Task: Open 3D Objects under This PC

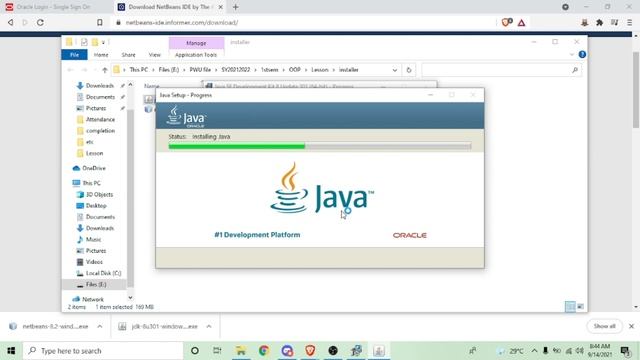Action: coord(99,195)
